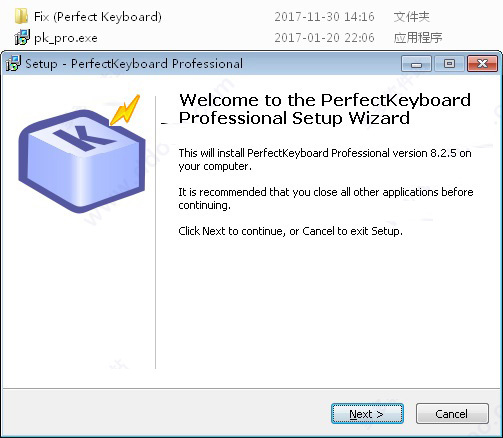Click date '2017-11-30 14:16'
The image size is (503, 438).
[324, 17]
